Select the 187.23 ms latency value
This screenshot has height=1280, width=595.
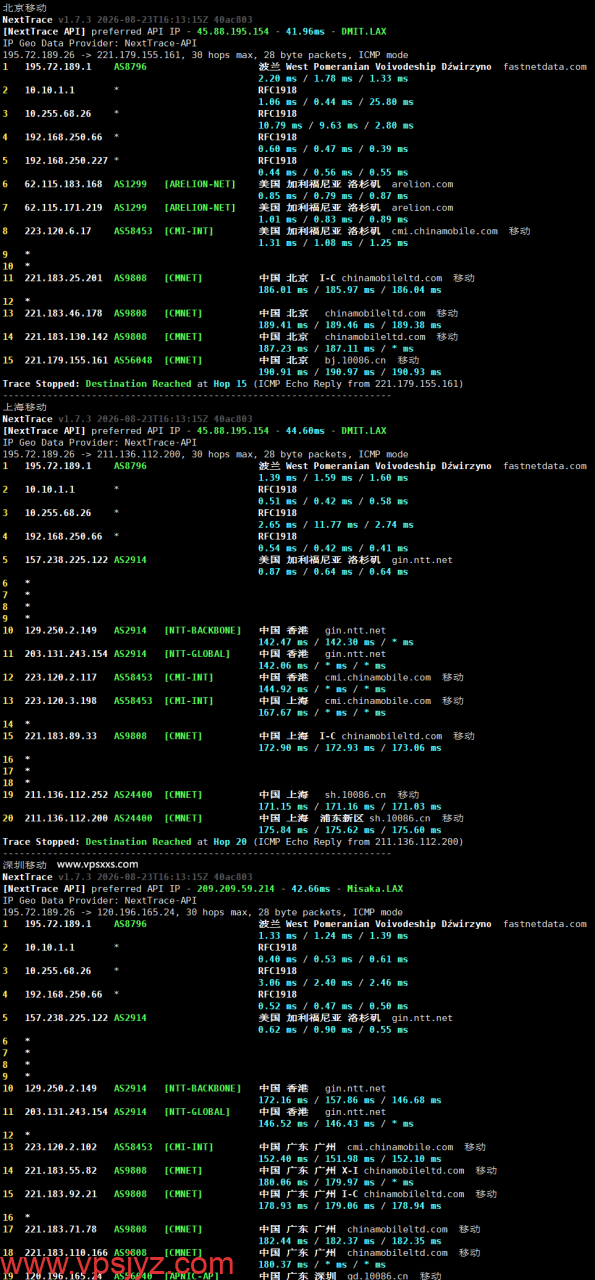click(281, 349)
